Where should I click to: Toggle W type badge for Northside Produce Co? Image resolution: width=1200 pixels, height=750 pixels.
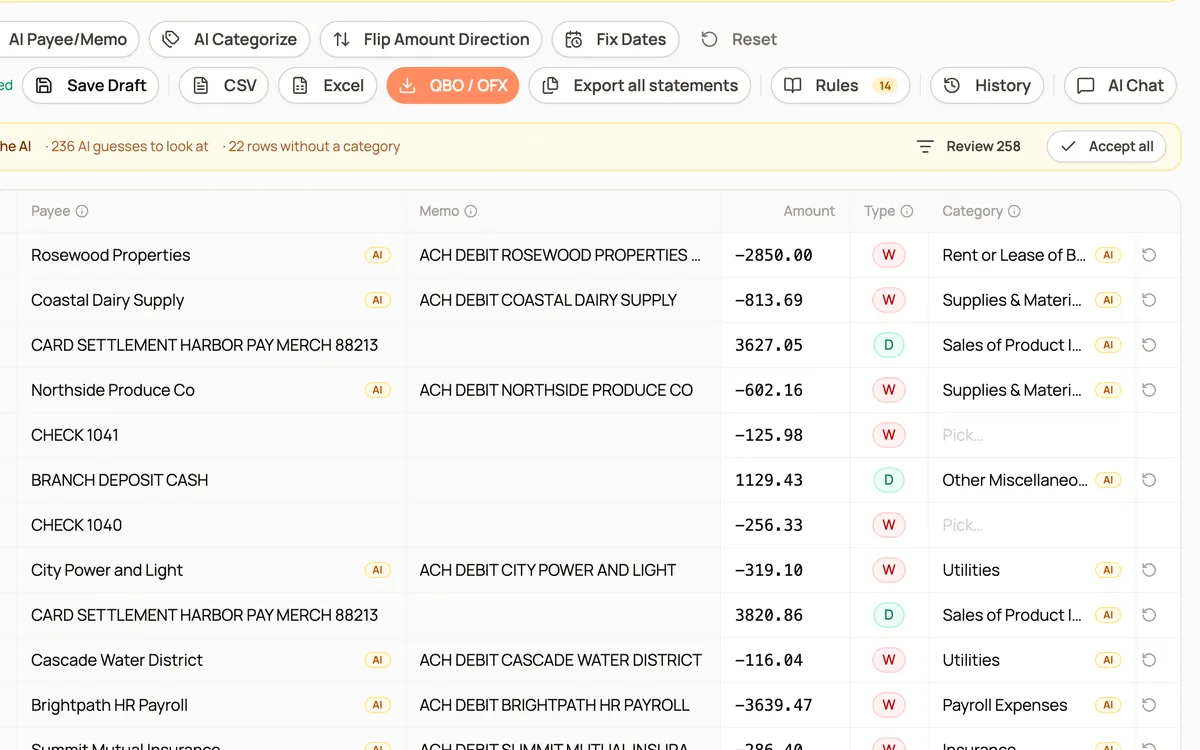coord(888,390)
